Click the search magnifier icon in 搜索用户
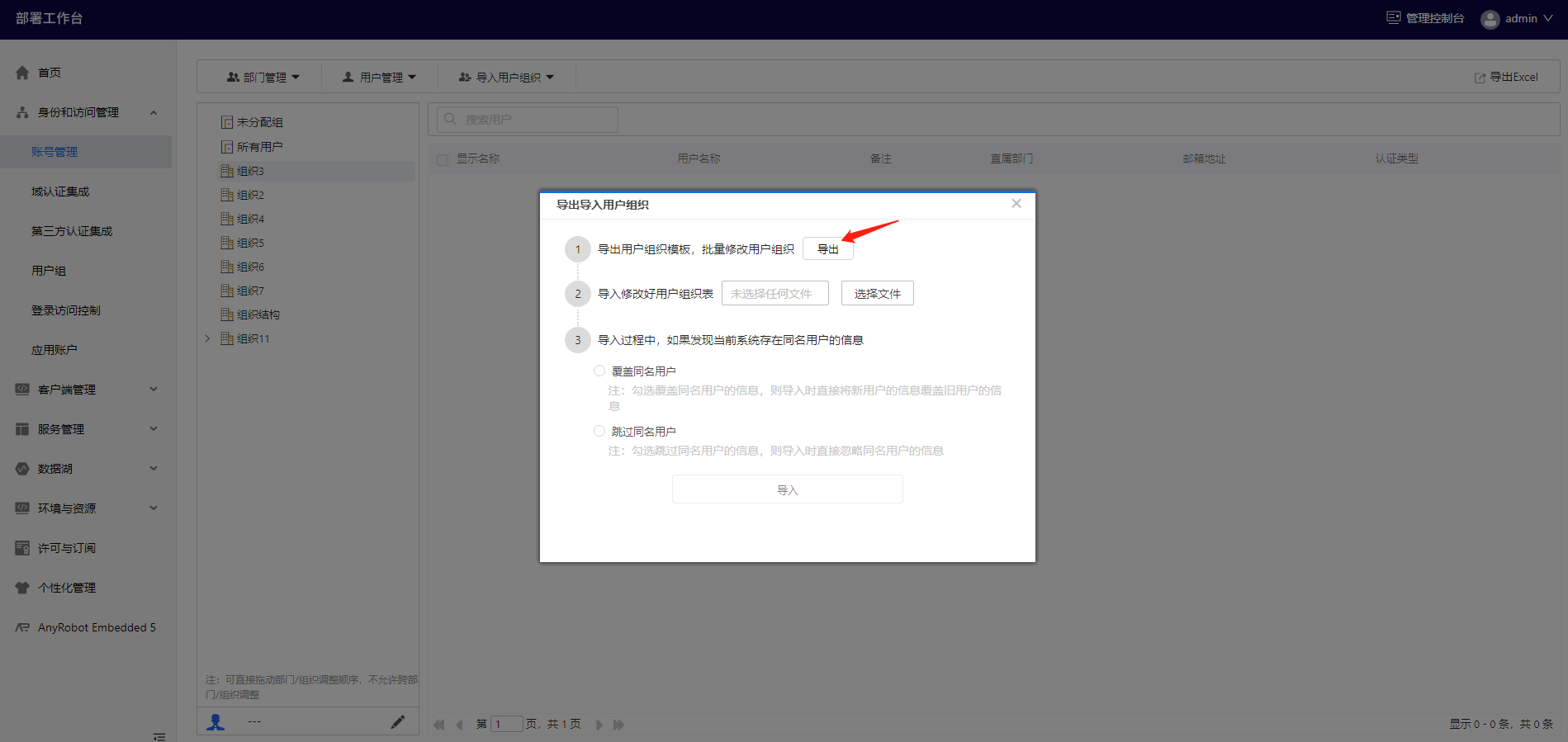 (450, 119)
